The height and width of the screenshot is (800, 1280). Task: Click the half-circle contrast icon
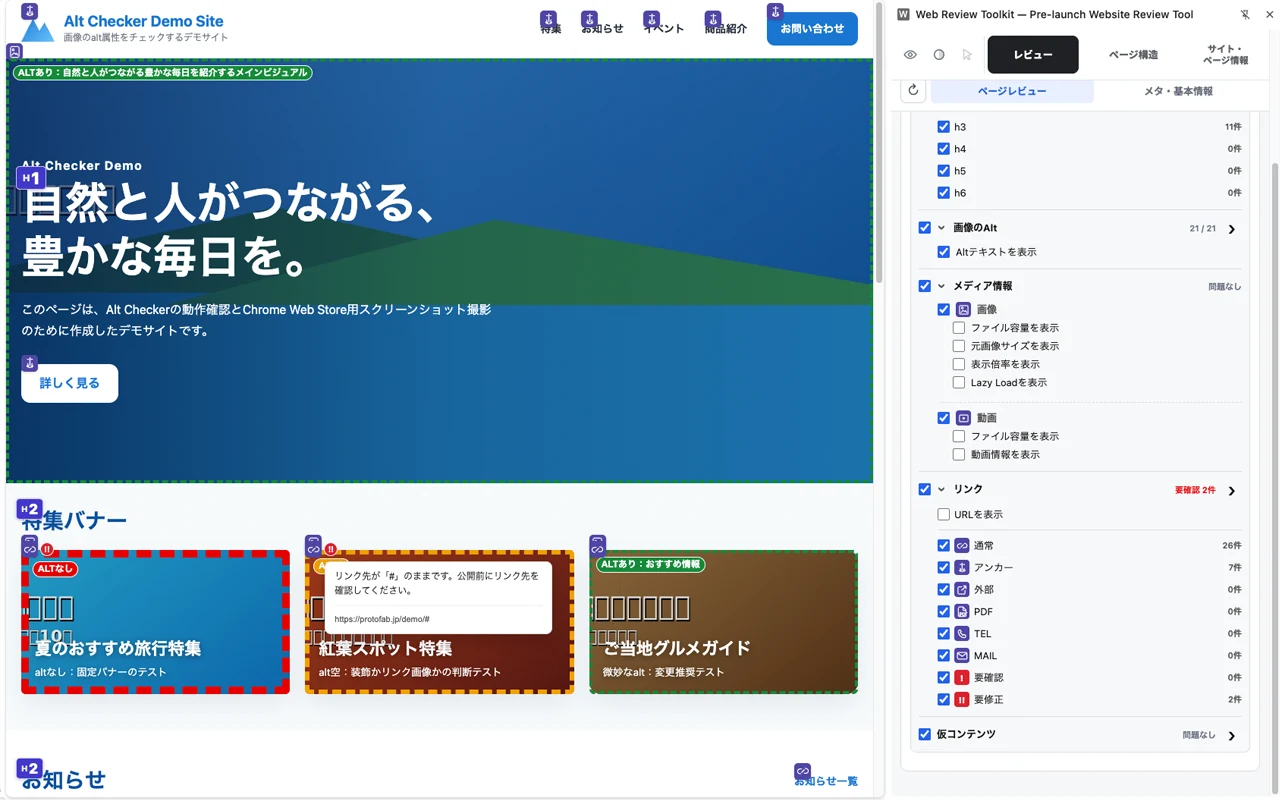pyautogui.click(x=939, y=55)
